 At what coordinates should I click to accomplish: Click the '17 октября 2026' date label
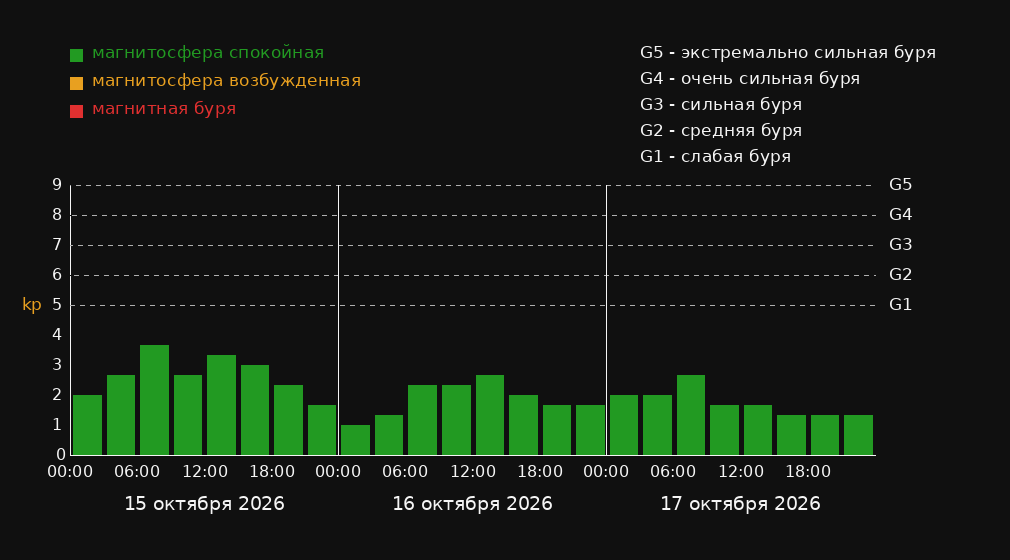(x=740, y=504)
